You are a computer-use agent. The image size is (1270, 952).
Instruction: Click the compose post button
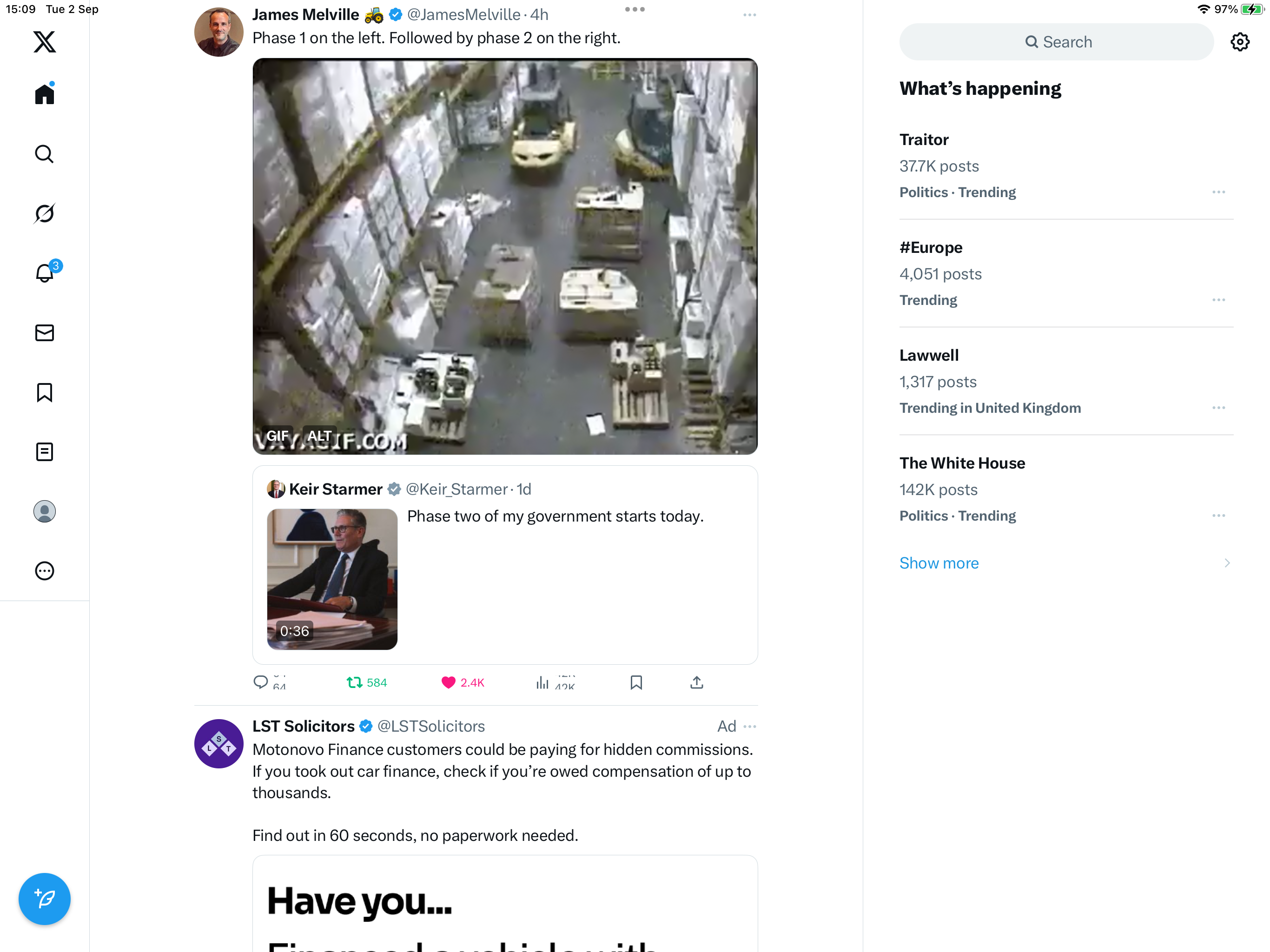tap(44, 899)
